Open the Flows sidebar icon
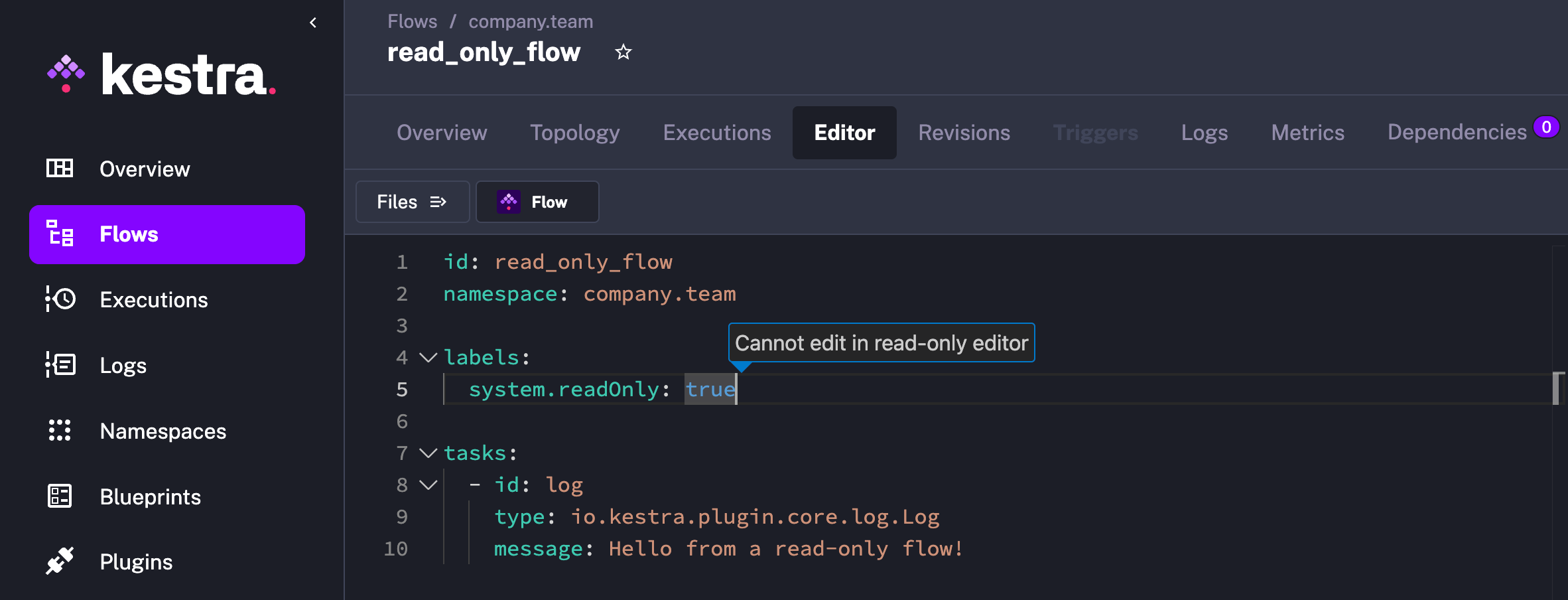 point(60,234)
